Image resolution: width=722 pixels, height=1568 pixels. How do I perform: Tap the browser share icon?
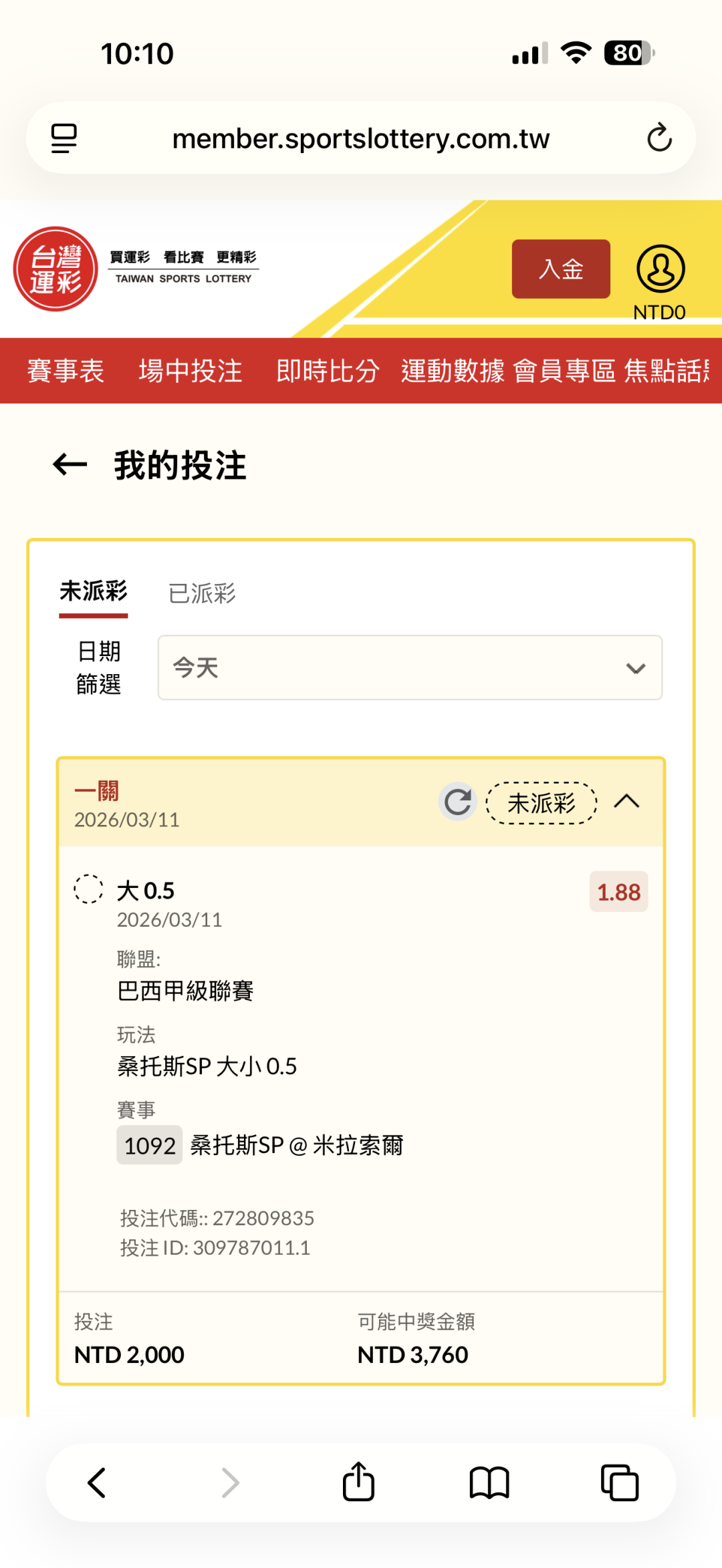(x=358, y=1482)
